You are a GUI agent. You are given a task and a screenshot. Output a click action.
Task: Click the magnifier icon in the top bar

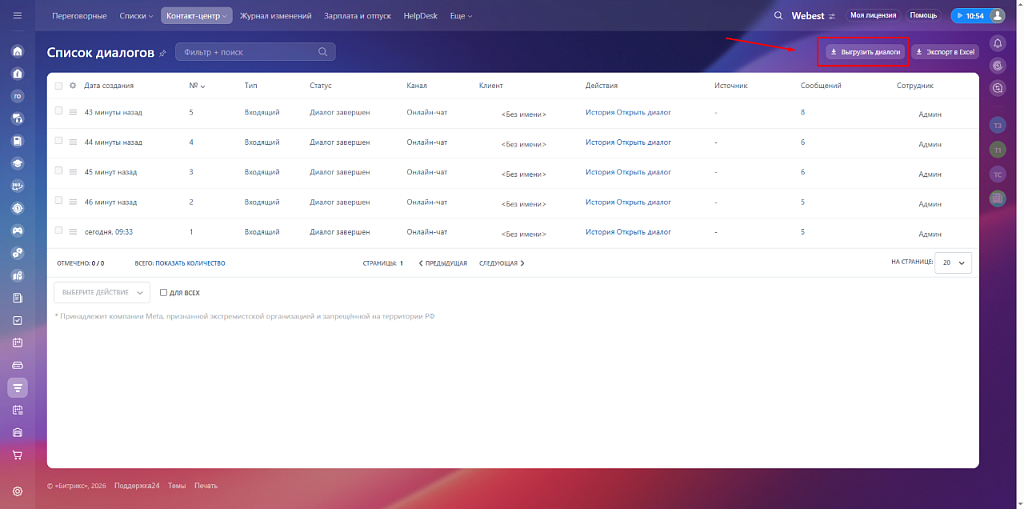(x=778, y=16)
